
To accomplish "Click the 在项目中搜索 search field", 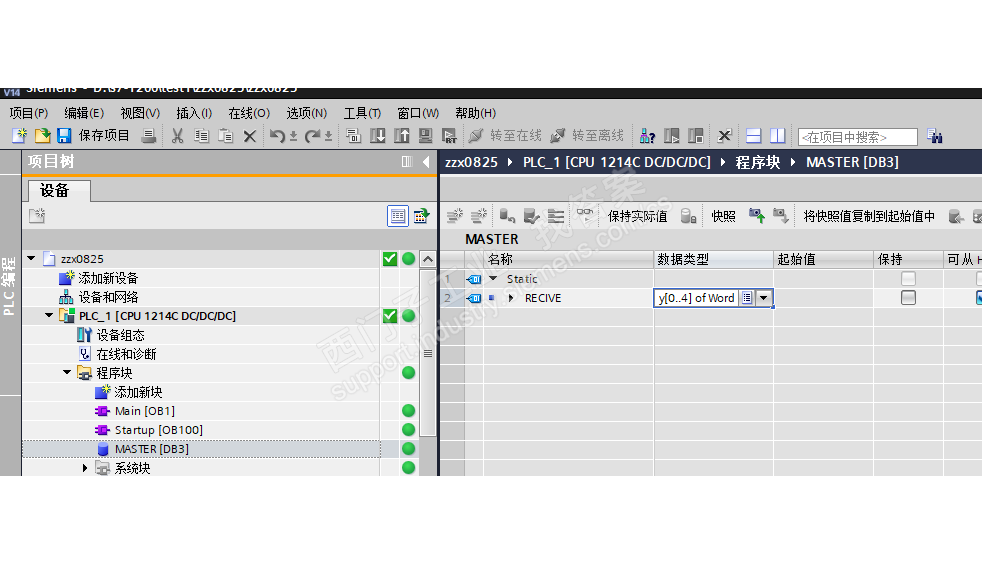I will pos(858,136).
